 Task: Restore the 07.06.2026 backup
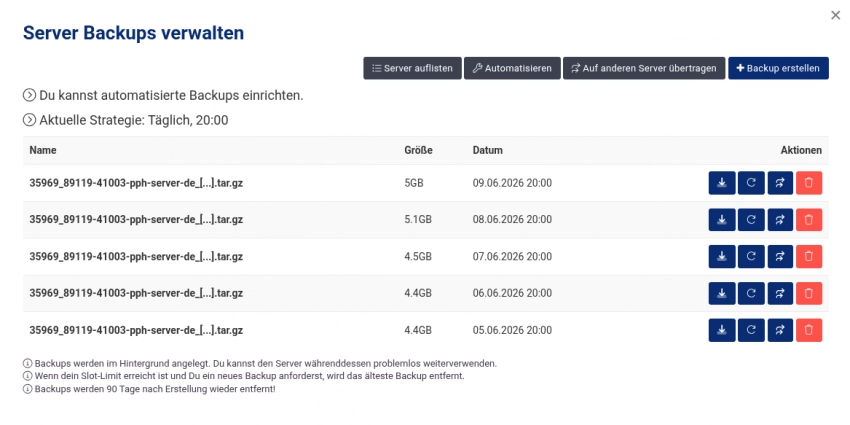coord(751,256)
